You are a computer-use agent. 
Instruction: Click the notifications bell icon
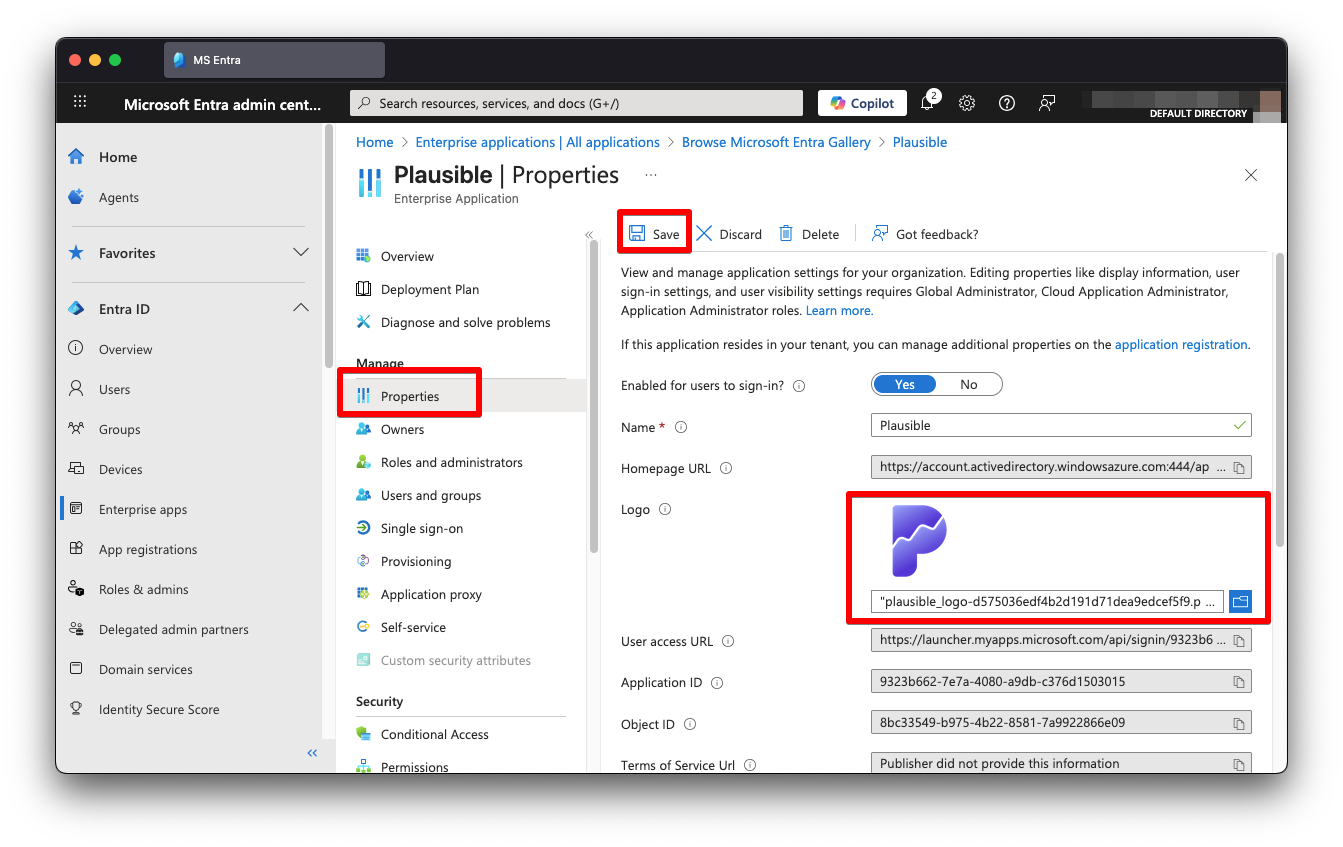(x=927, y=103)
